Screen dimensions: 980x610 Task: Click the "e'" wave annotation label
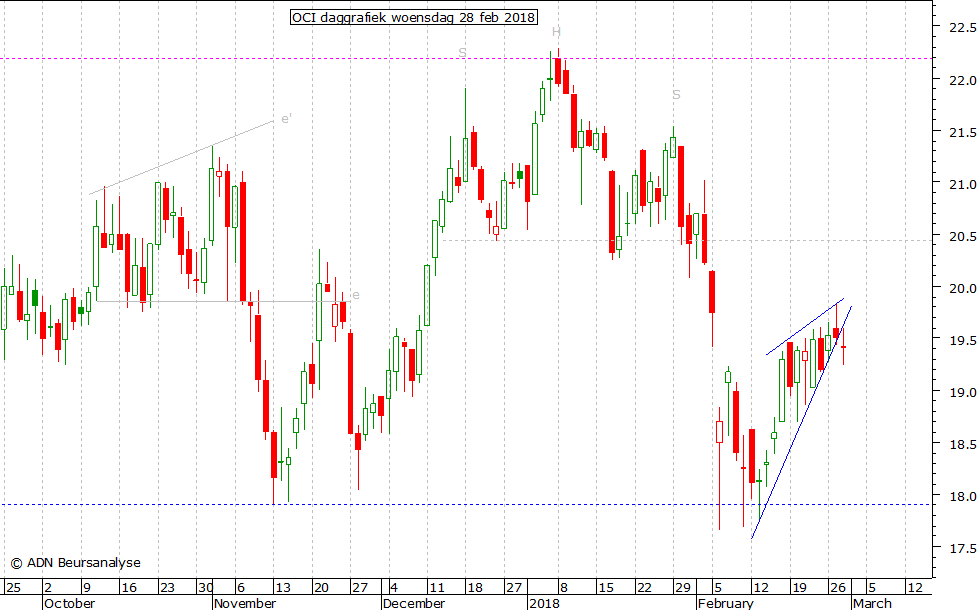point(286,119)
